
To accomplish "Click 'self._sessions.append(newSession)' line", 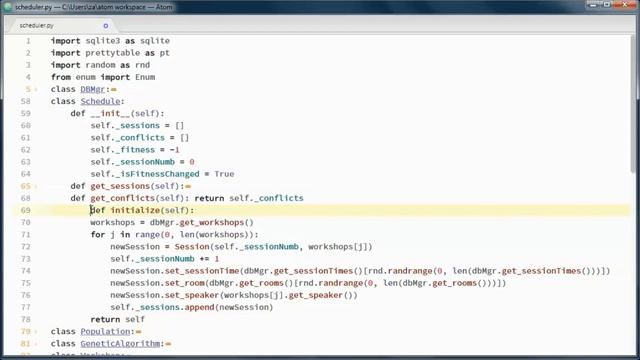I will (192, 307).
